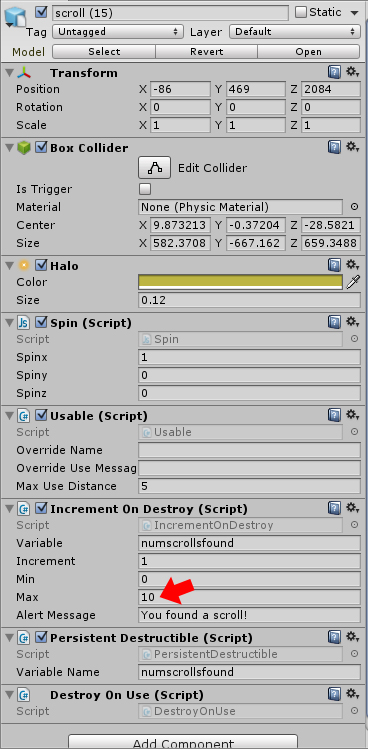Image resolution: width=368 pixels, height=749 pixels.
Task: Open Box Collider help reference icon
Action: click(x=335, y=147)
